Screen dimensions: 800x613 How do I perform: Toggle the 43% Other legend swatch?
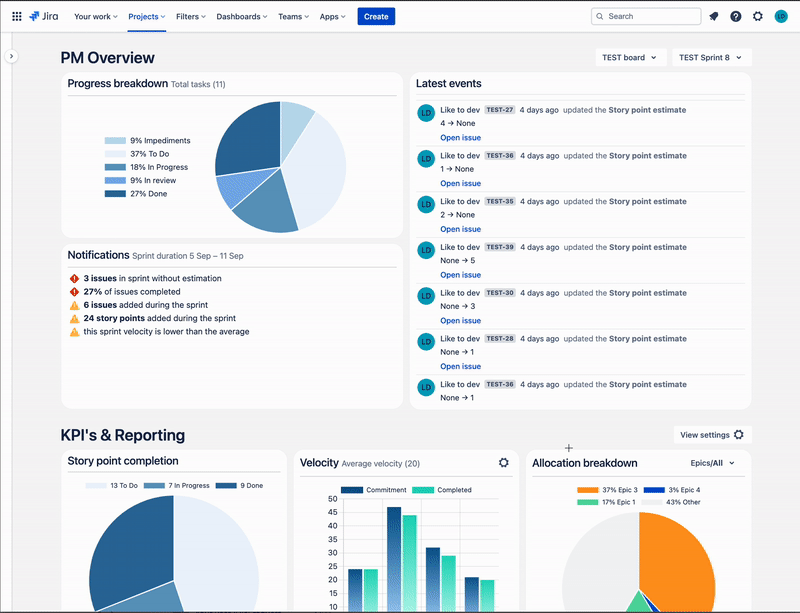point(652,502)
